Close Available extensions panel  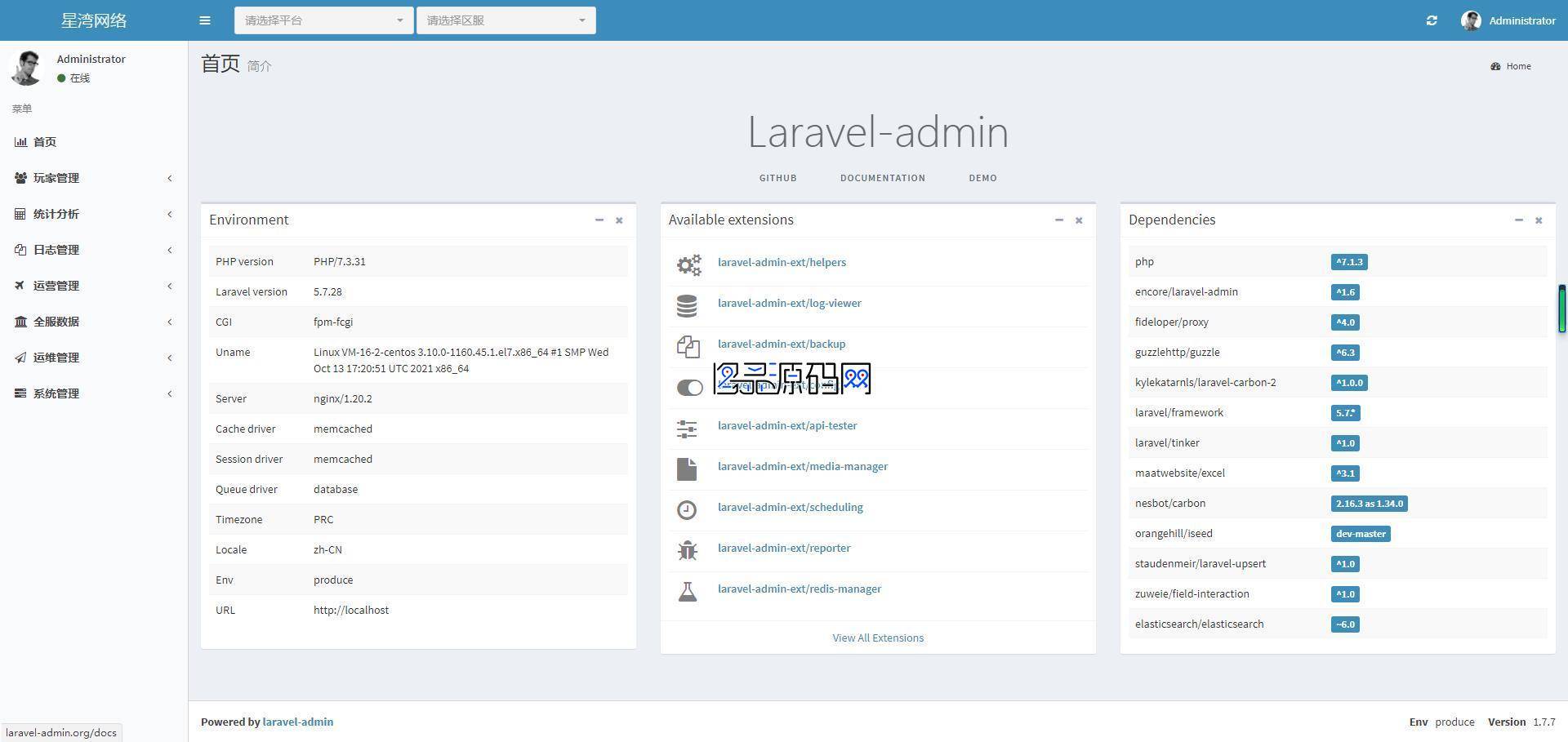coord(1079,220)
